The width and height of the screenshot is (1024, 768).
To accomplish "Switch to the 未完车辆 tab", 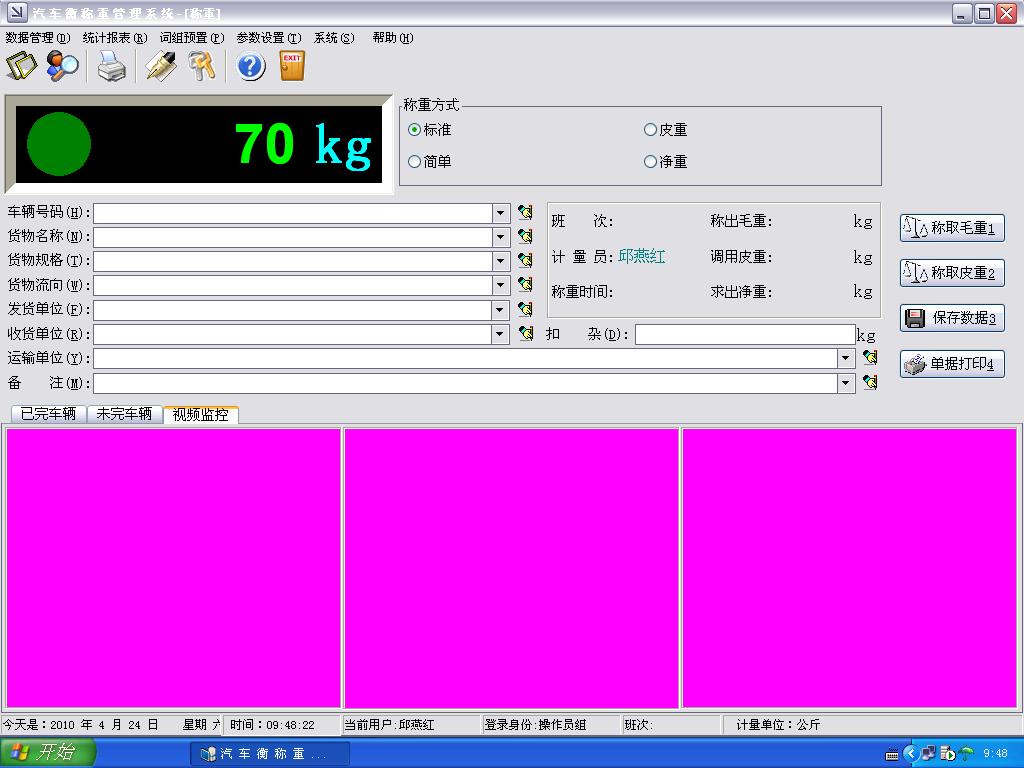I will pos(124,414).
